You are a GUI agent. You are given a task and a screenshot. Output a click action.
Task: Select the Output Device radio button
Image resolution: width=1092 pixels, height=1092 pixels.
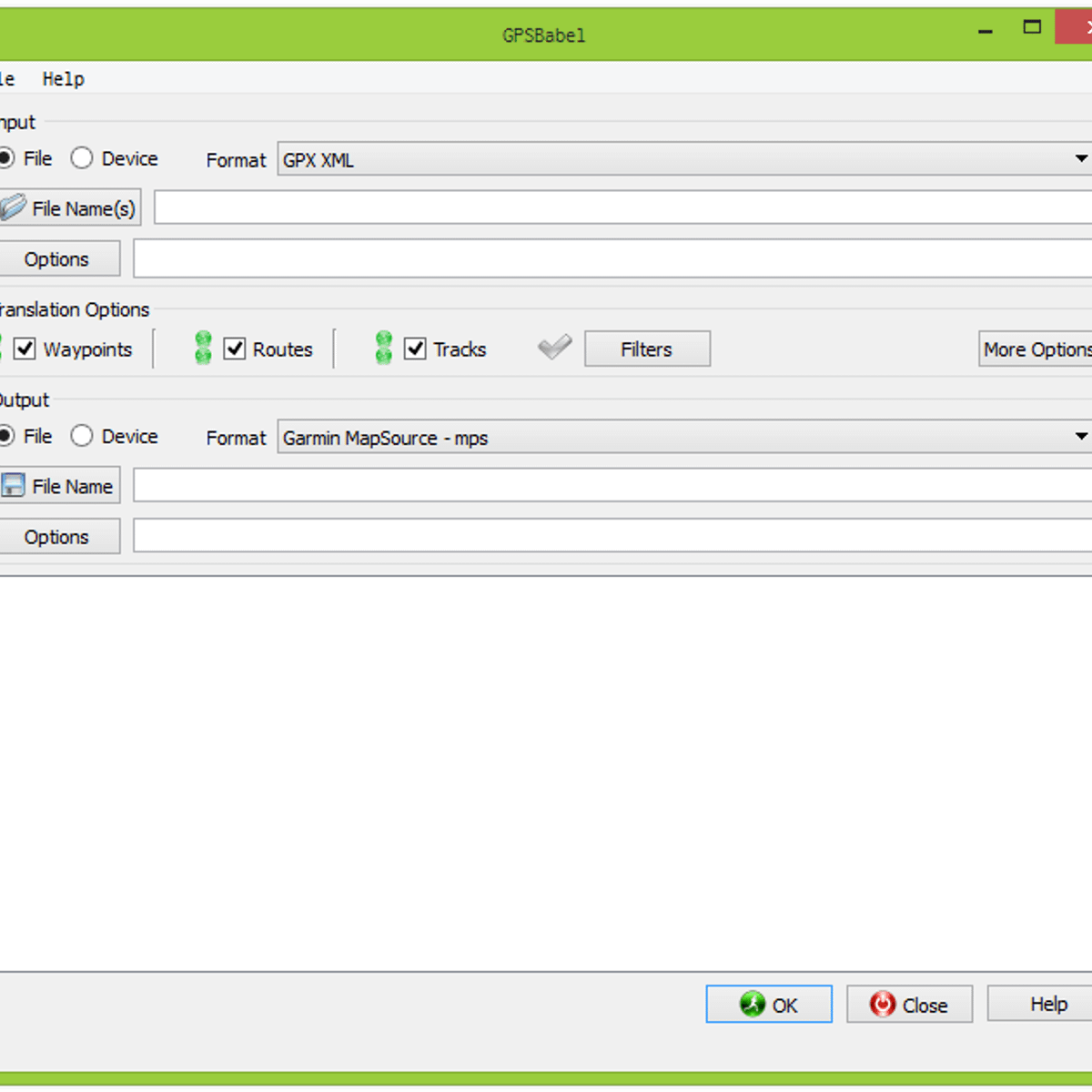(x=82, y=436)
